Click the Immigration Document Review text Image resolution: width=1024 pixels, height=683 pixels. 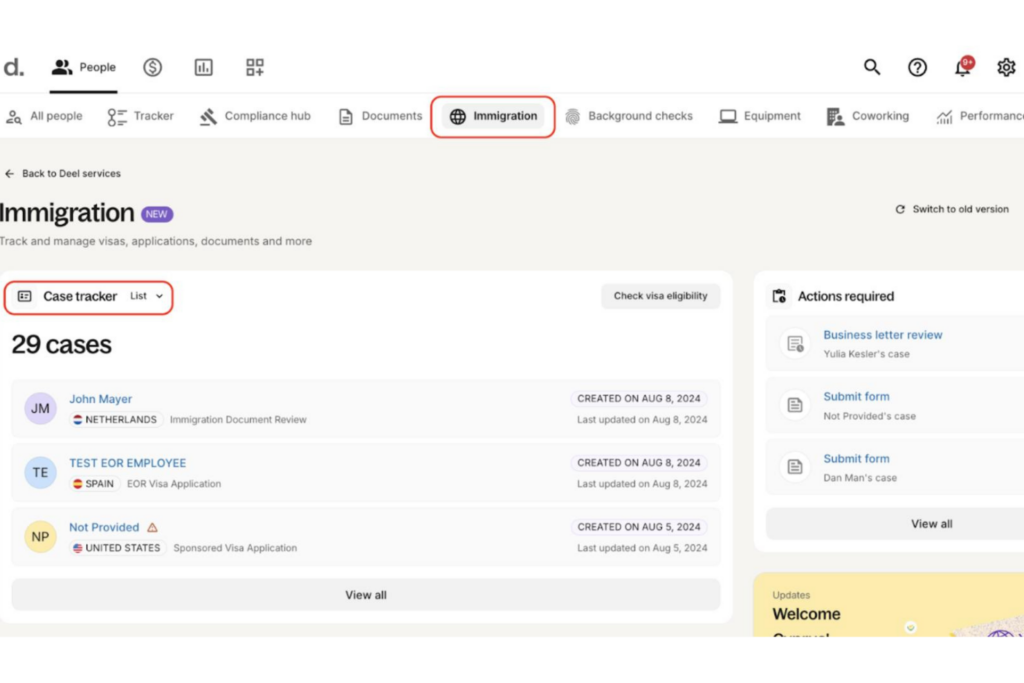coord(238,419)
